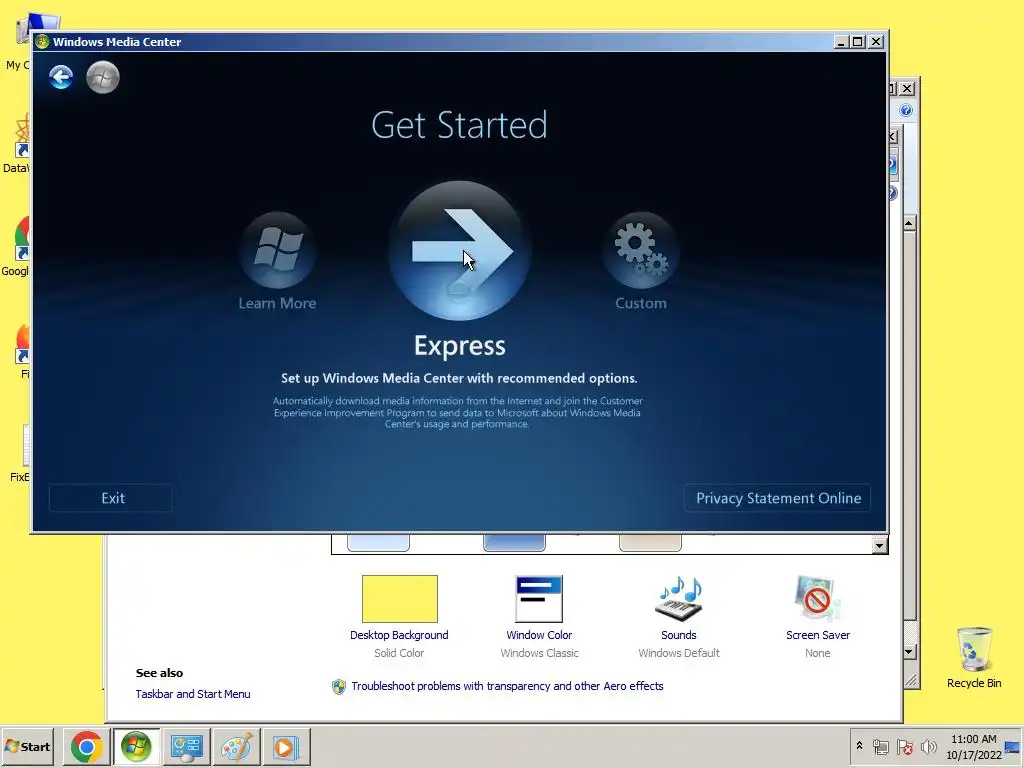This screenshot has height=768, width=1024.
Task: Click the Screen Saver link text
Action: click(818, 635)
